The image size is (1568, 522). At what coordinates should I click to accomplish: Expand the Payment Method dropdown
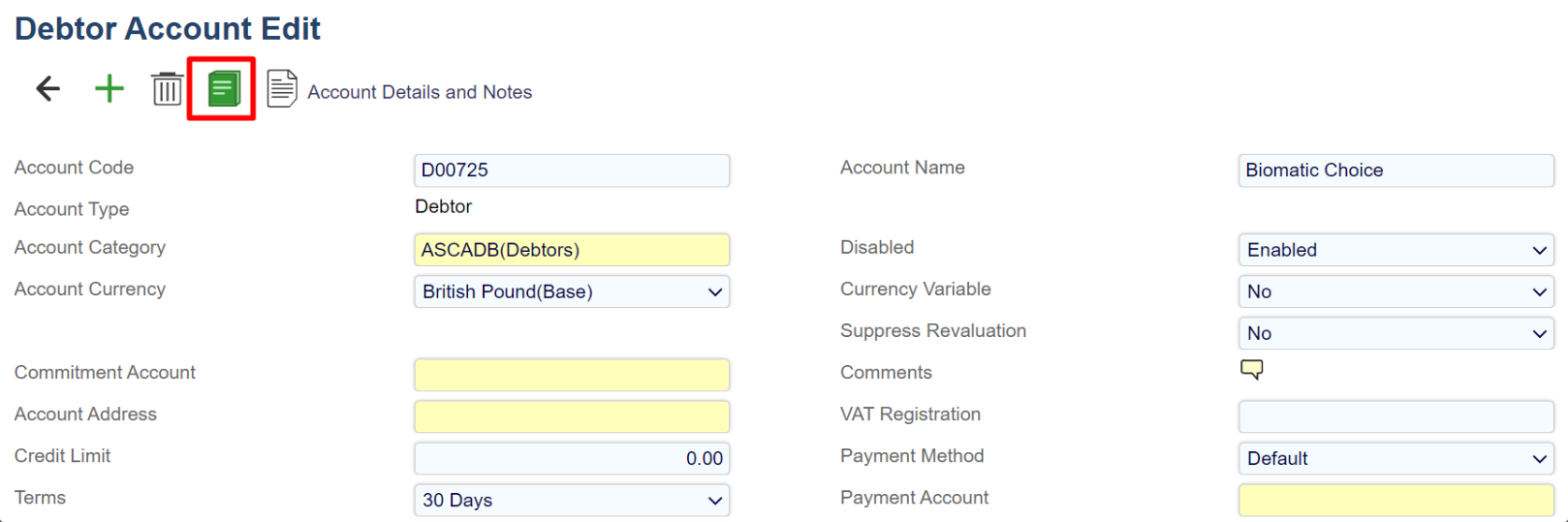coord(1396,458)
